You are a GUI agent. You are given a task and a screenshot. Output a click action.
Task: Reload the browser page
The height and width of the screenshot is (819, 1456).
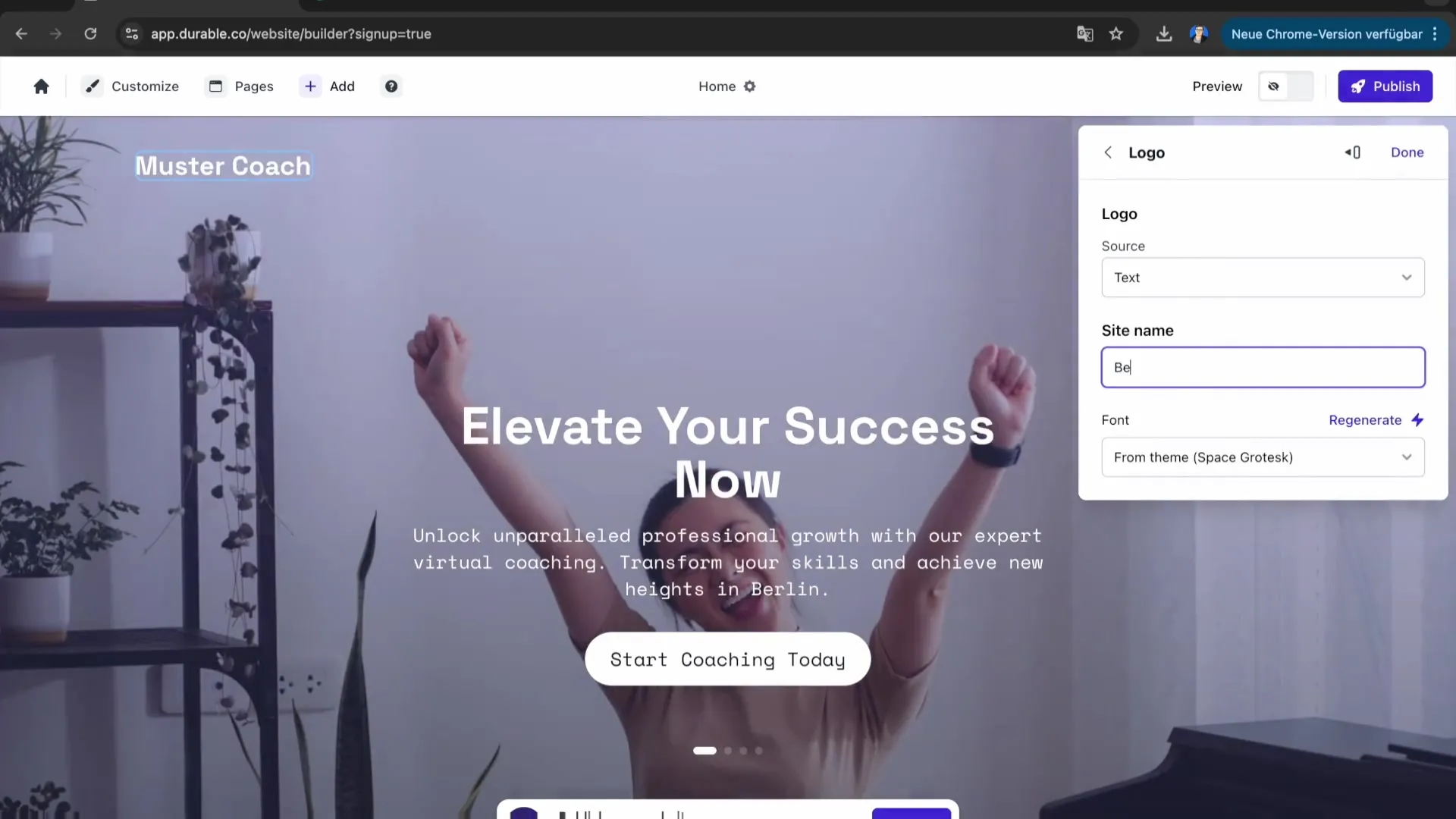tap(90, 34)
